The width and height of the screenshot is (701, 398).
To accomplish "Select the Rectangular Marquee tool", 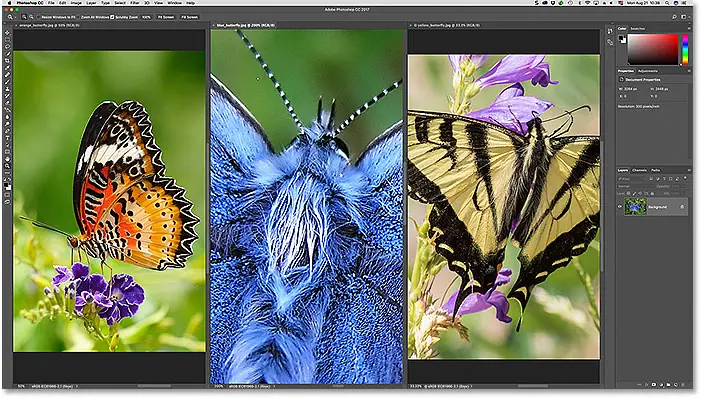I will [8, 39].
